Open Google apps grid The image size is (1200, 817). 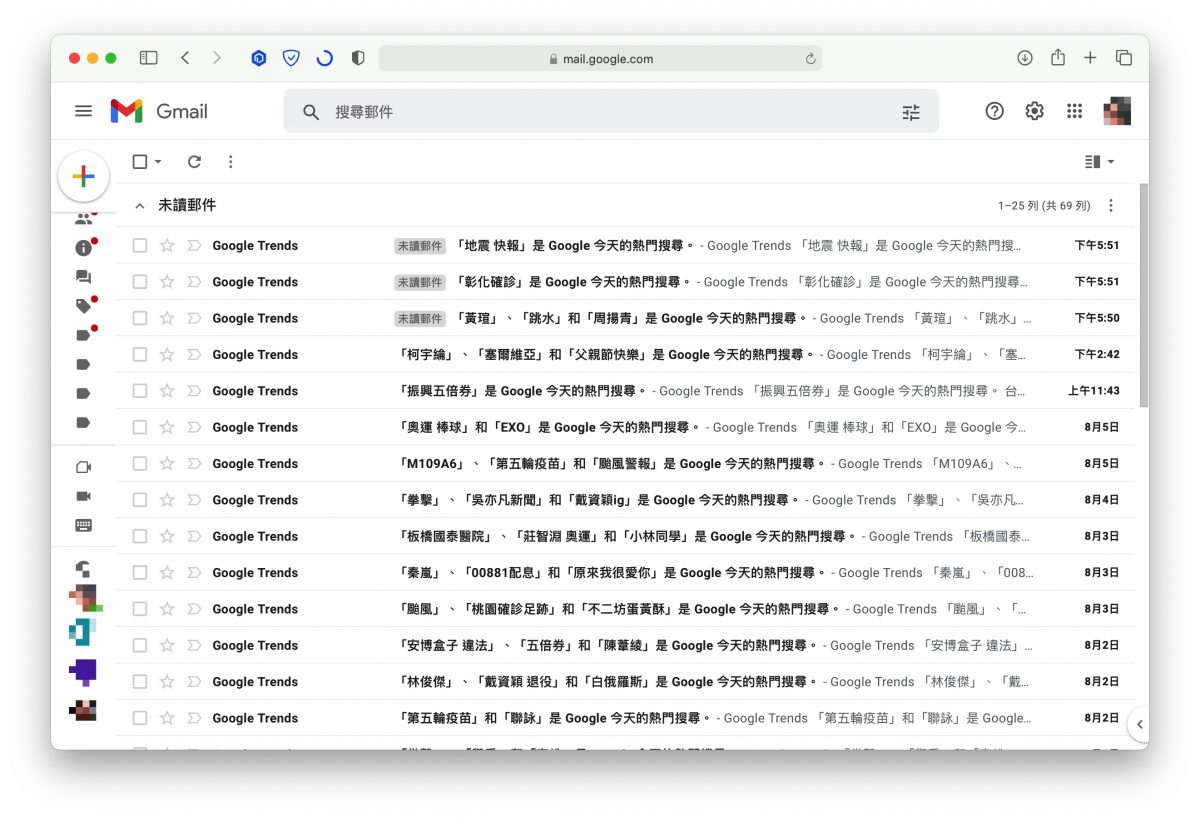[1075, 111]
